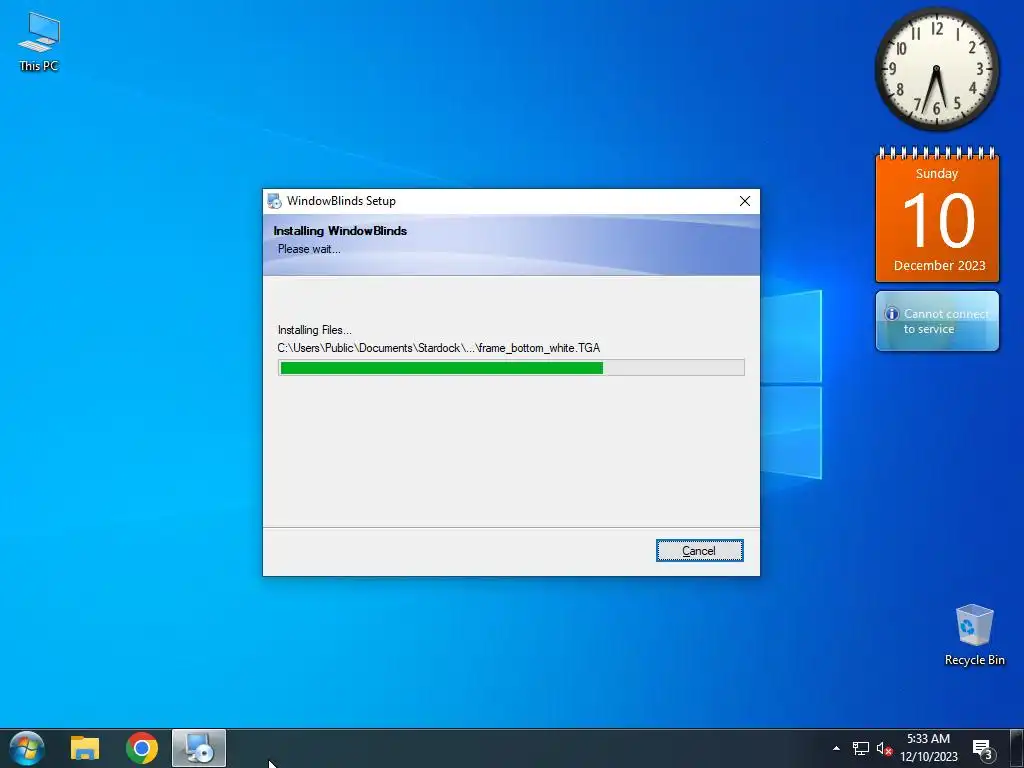Click the info icon in the service gadget
This screenshot has height=768, width=1024.
point(891,313)
